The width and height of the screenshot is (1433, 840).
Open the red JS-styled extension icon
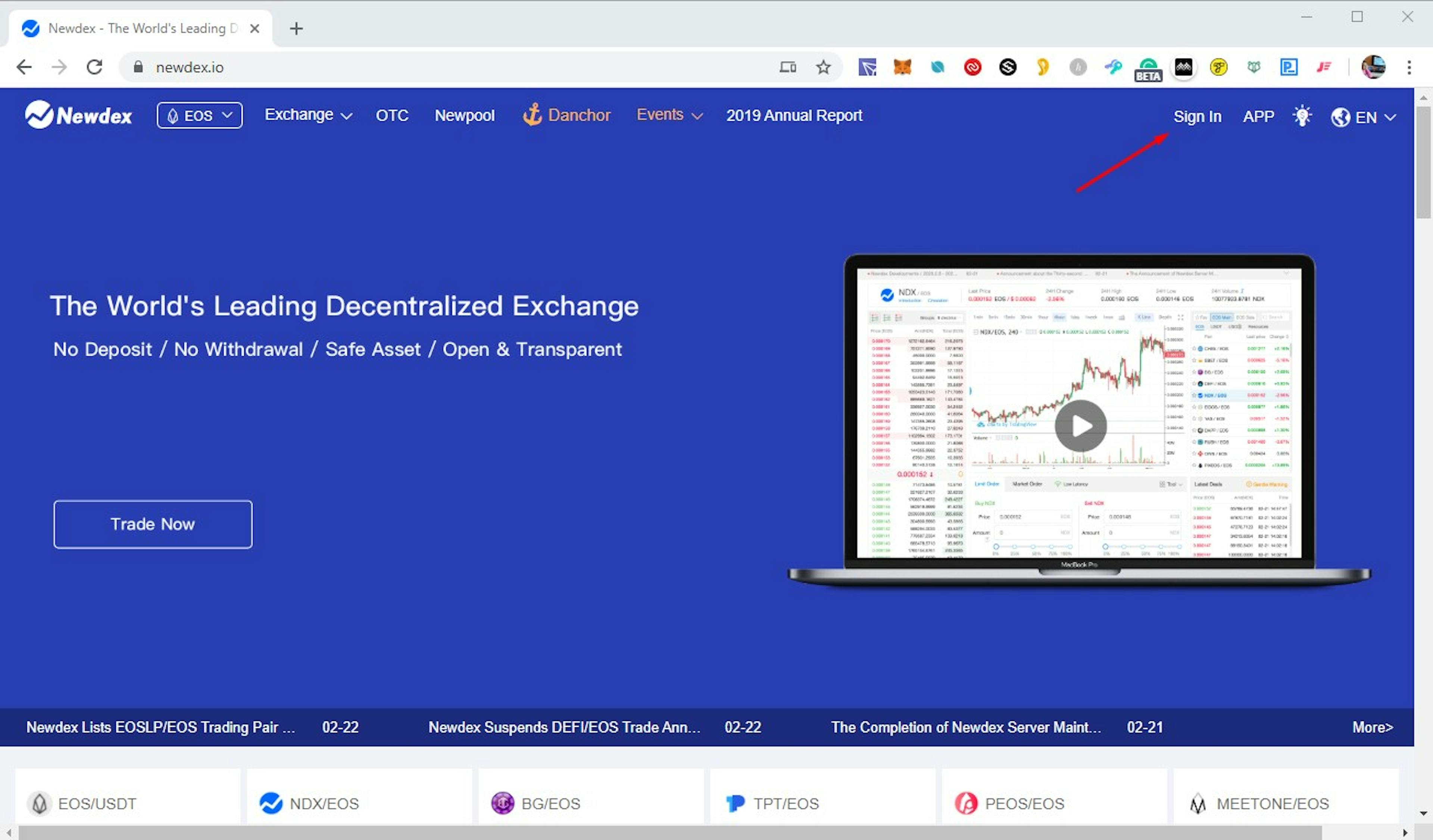[x=1324, y=67]
